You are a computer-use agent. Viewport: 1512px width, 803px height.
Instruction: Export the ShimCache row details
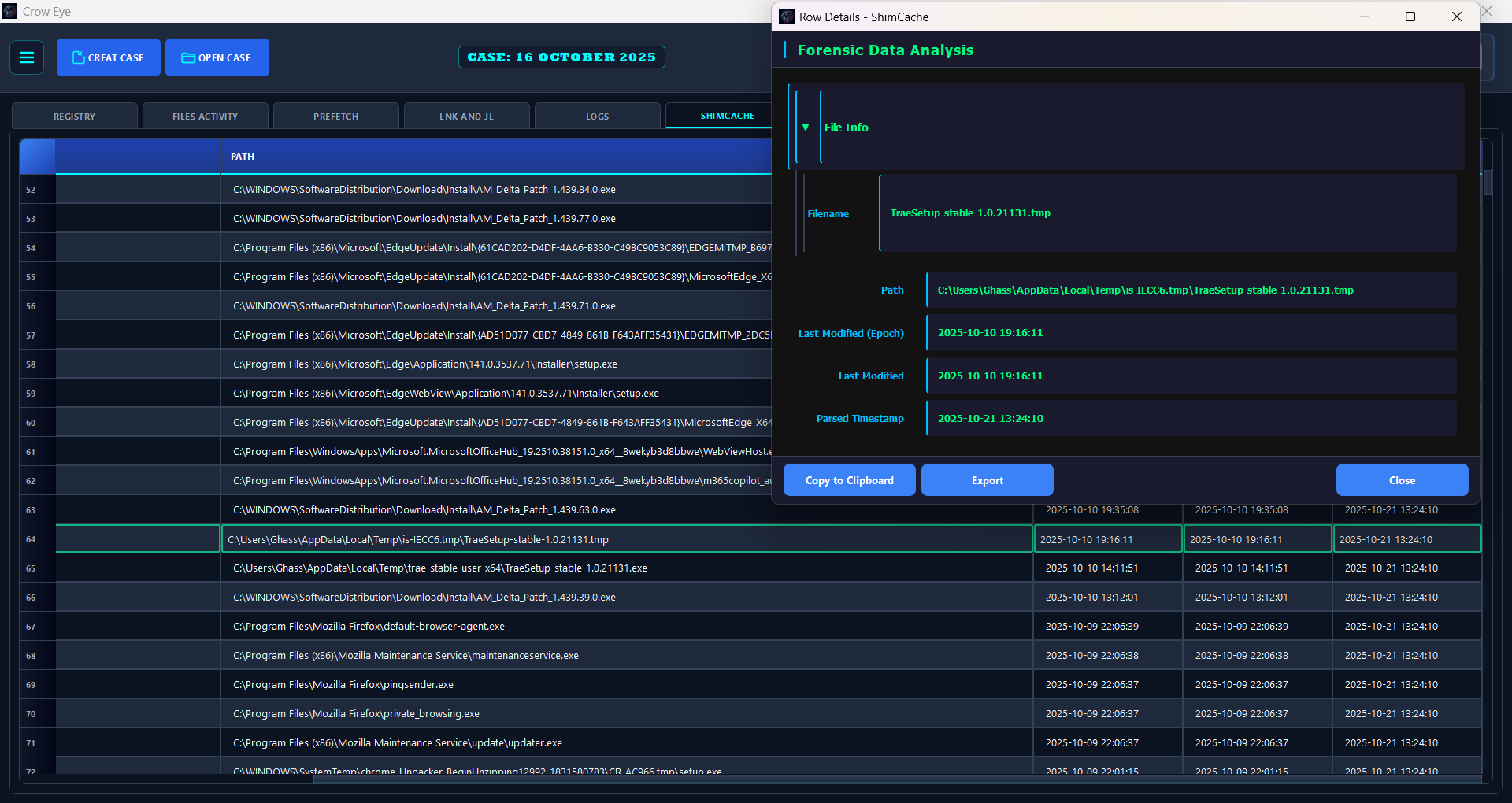[x=988, y=480]
